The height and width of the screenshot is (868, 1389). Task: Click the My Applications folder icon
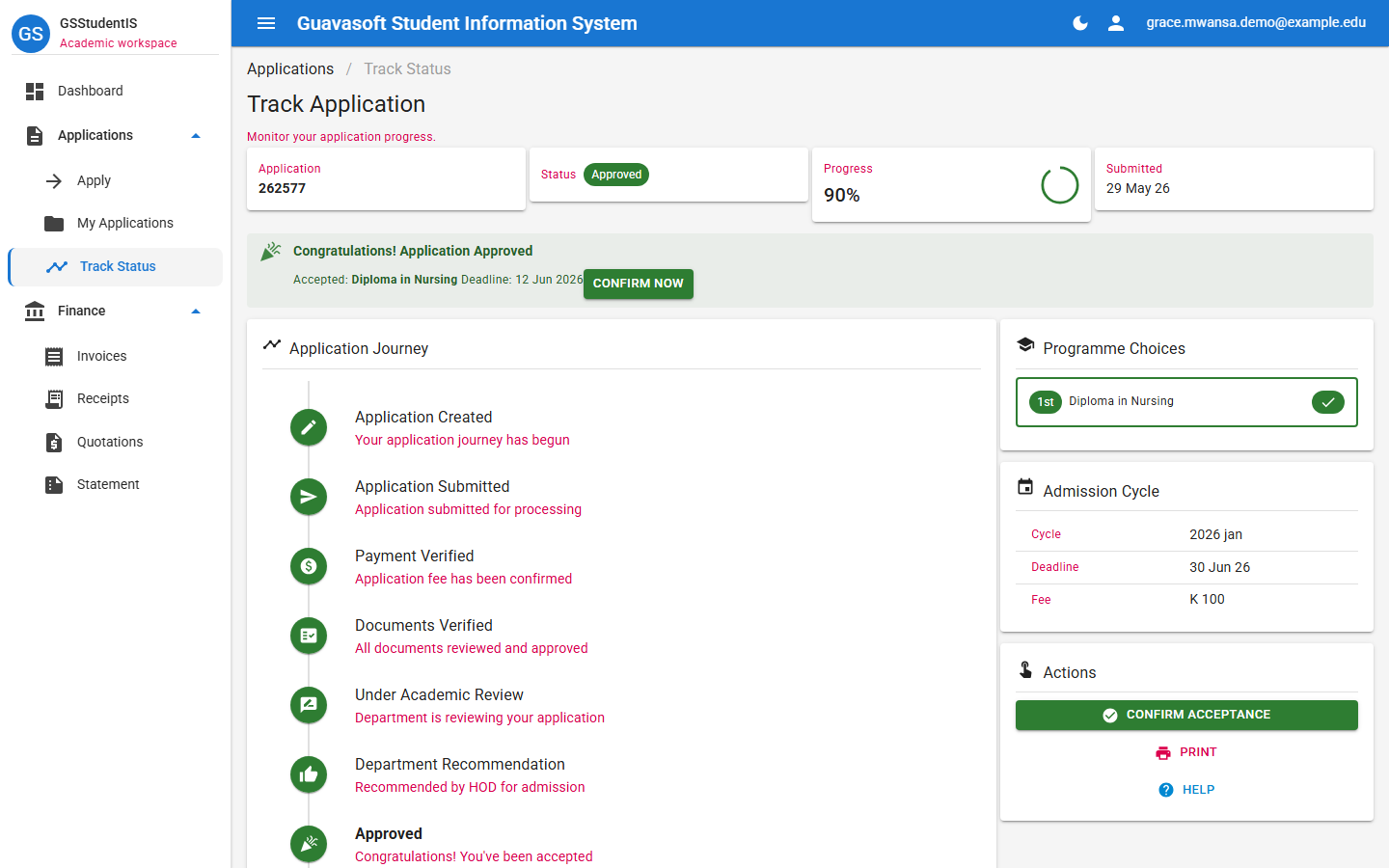click(54, 223)
